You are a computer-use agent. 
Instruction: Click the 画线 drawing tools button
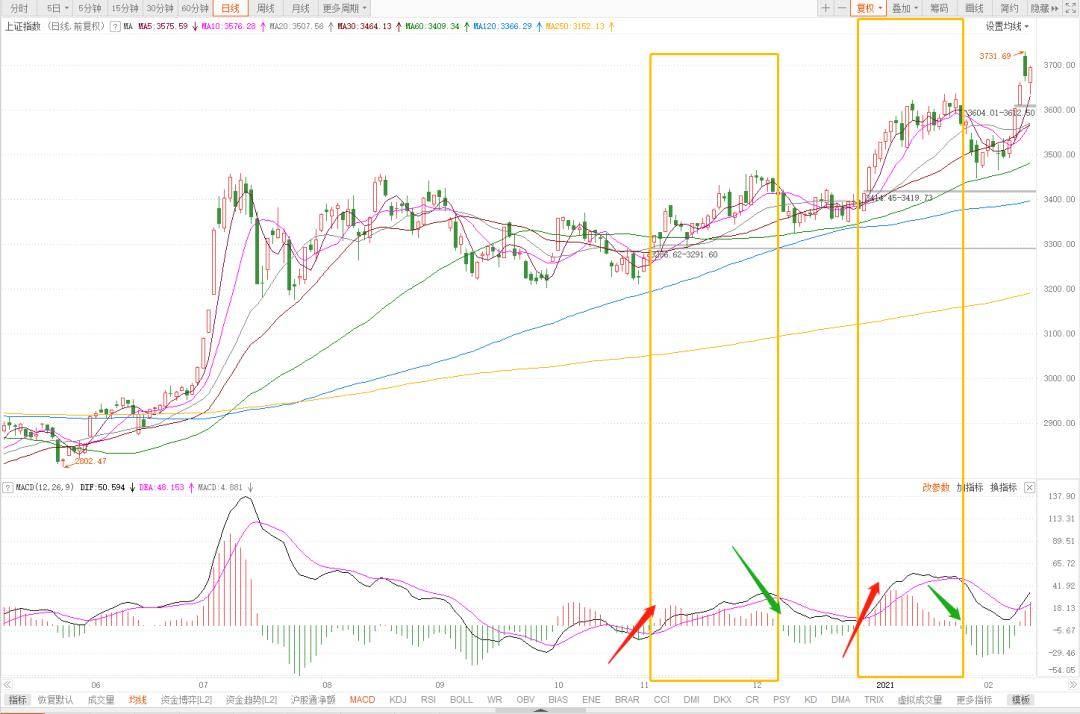point(974,8)
